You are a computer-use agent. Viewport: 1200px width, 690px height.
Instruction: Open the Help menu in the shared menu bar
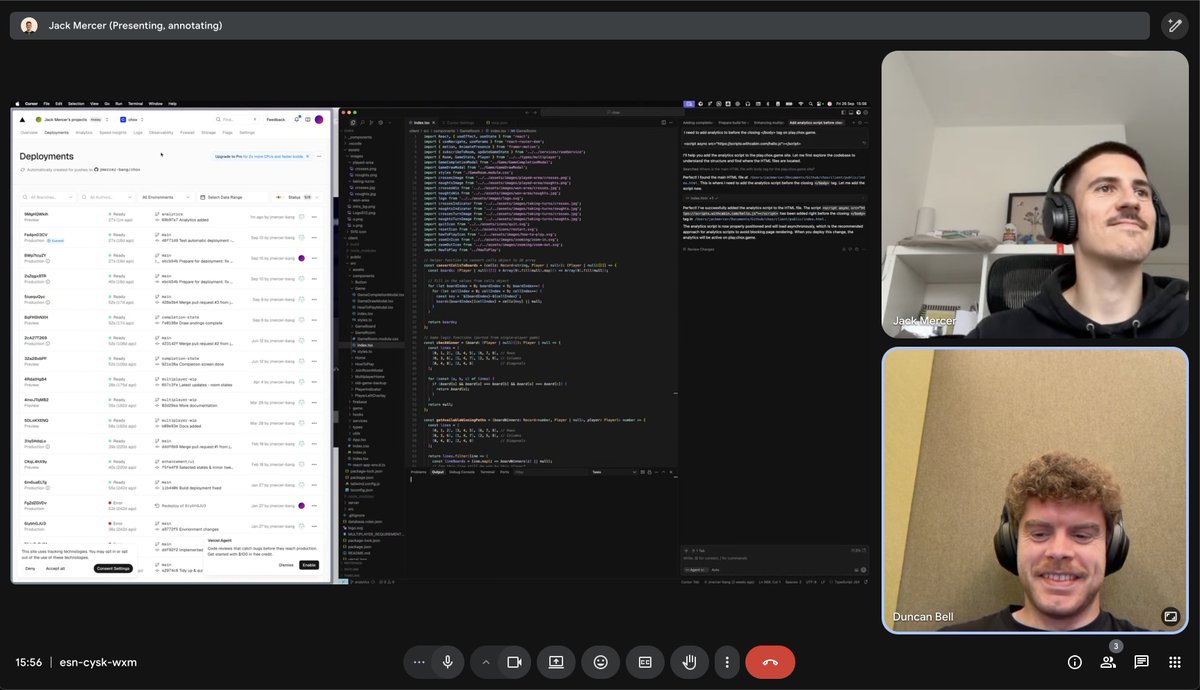(x=173, y=103)
